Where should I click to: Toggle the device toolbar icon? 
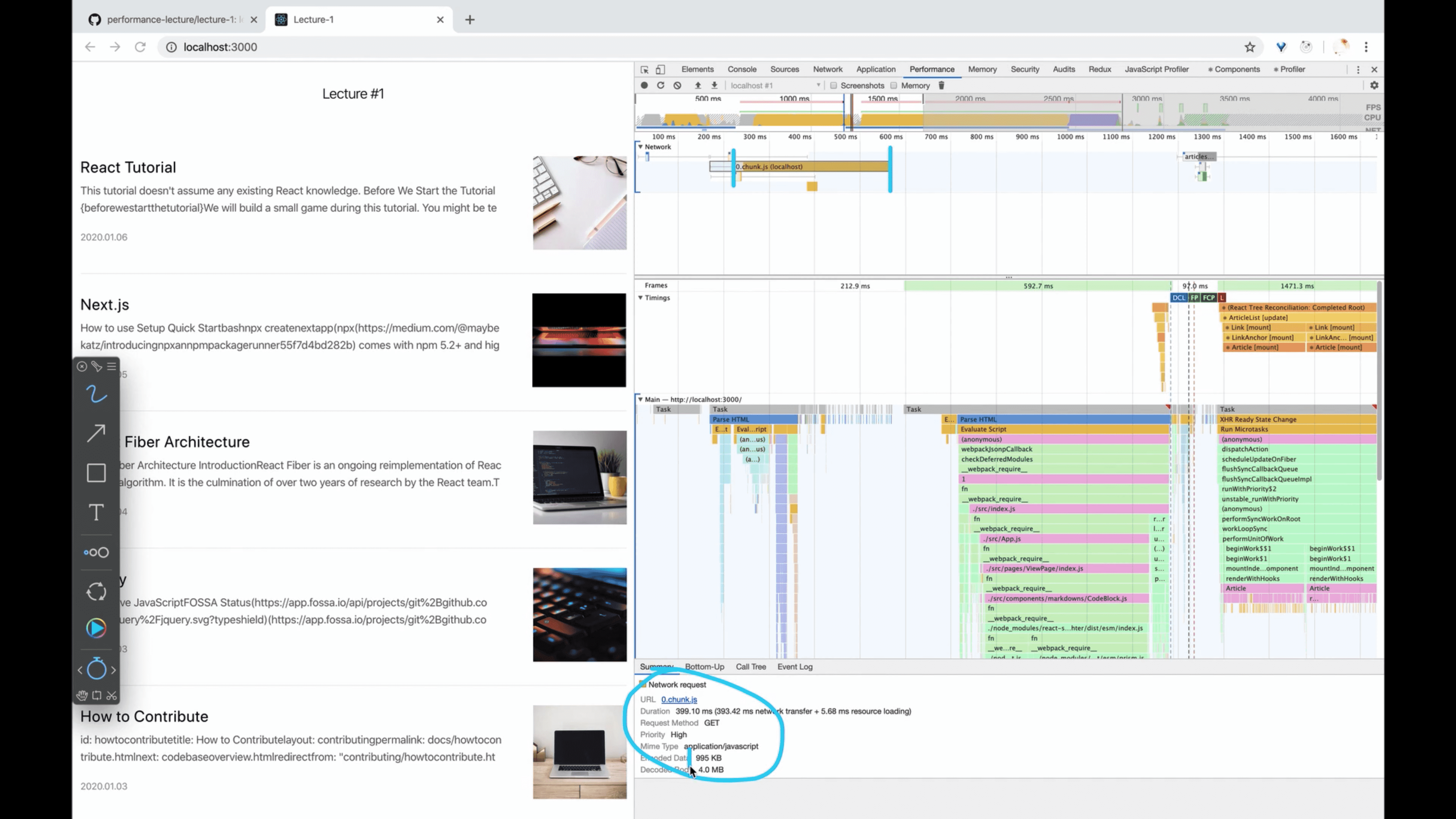pos(660,69)
